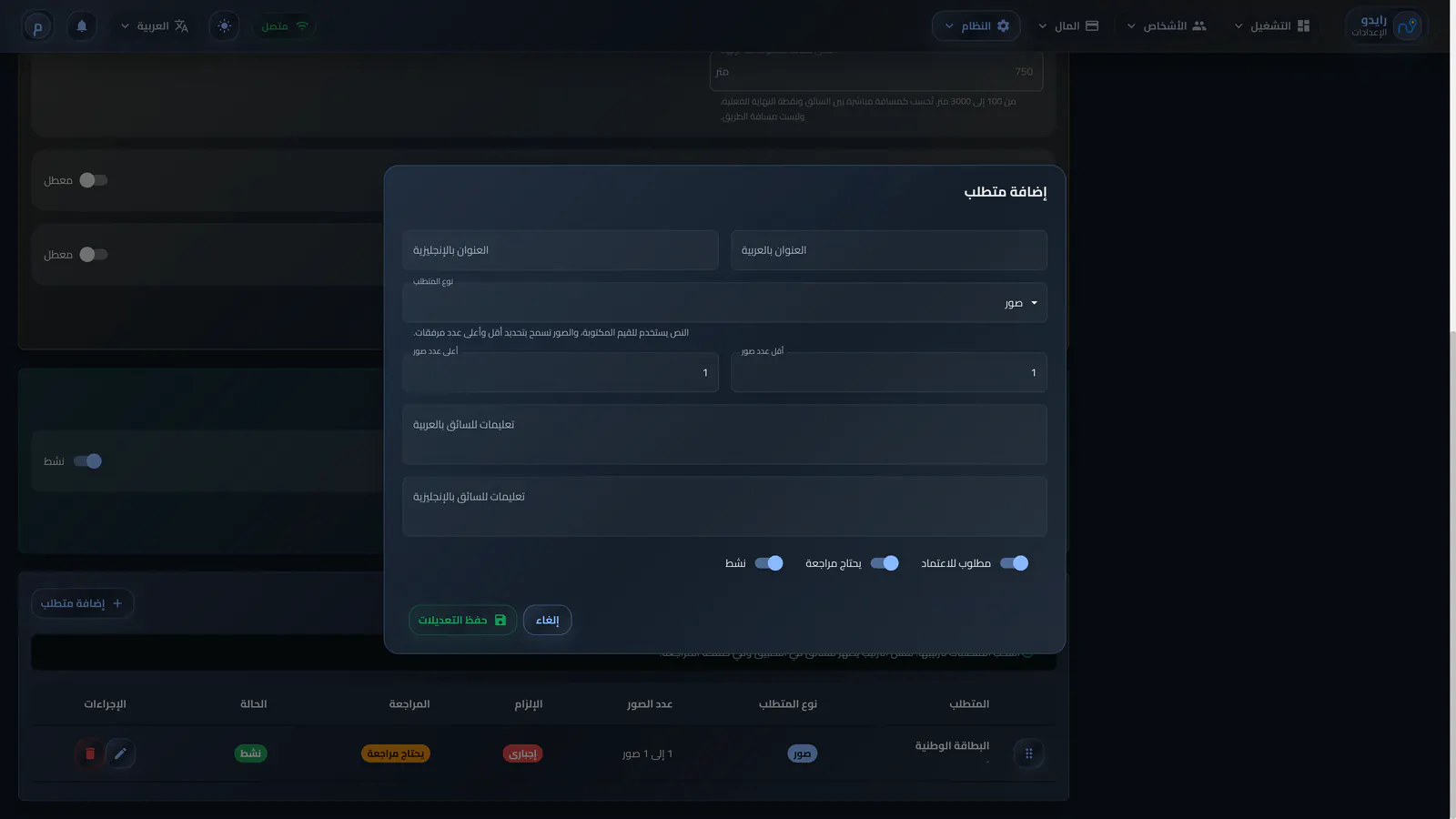Click the صور type badge in table
This screenshot has height=819, width=1456.
[802, 753]
